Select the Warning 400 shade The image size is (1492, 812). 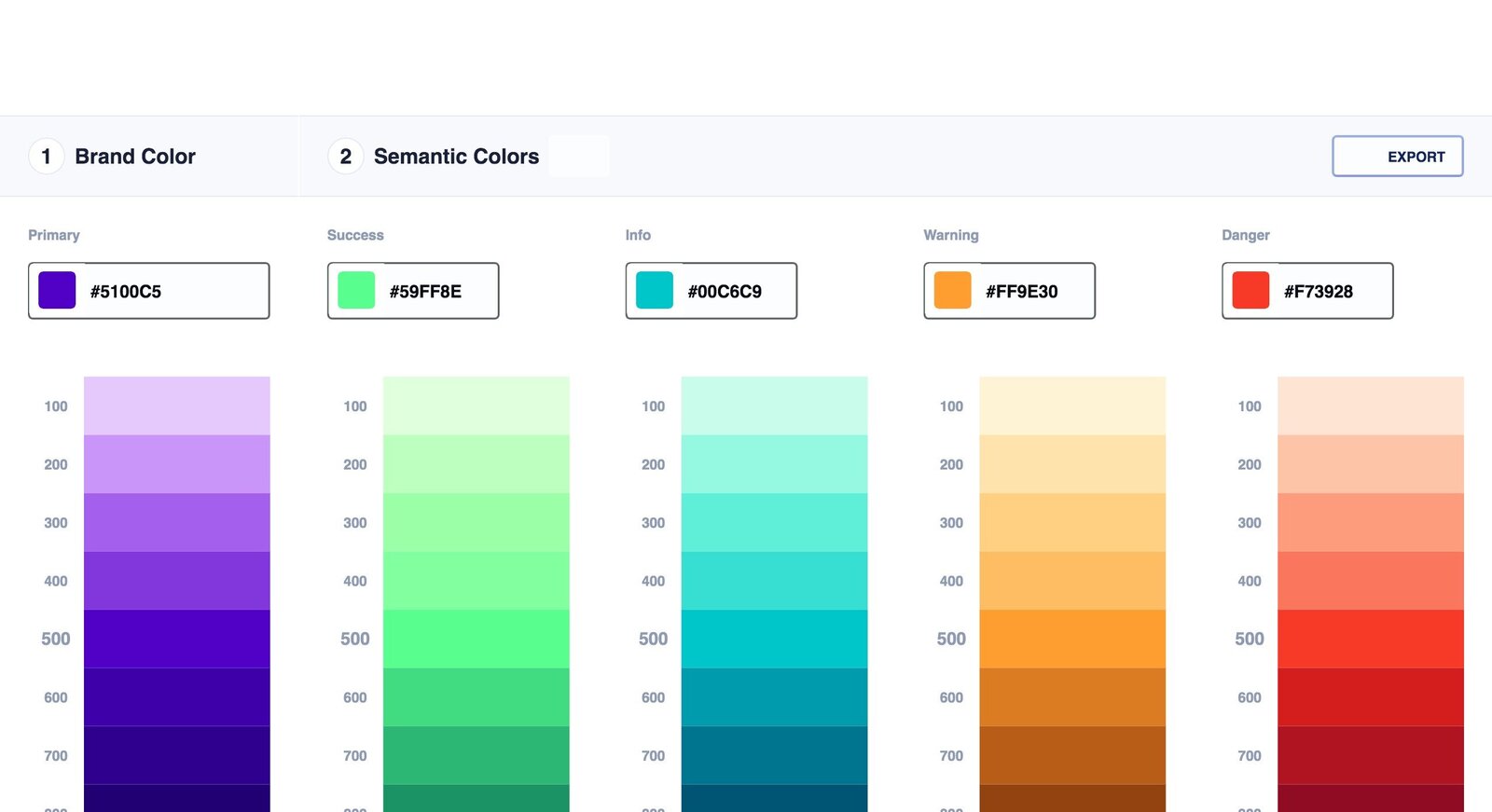tap(1072, 581)
